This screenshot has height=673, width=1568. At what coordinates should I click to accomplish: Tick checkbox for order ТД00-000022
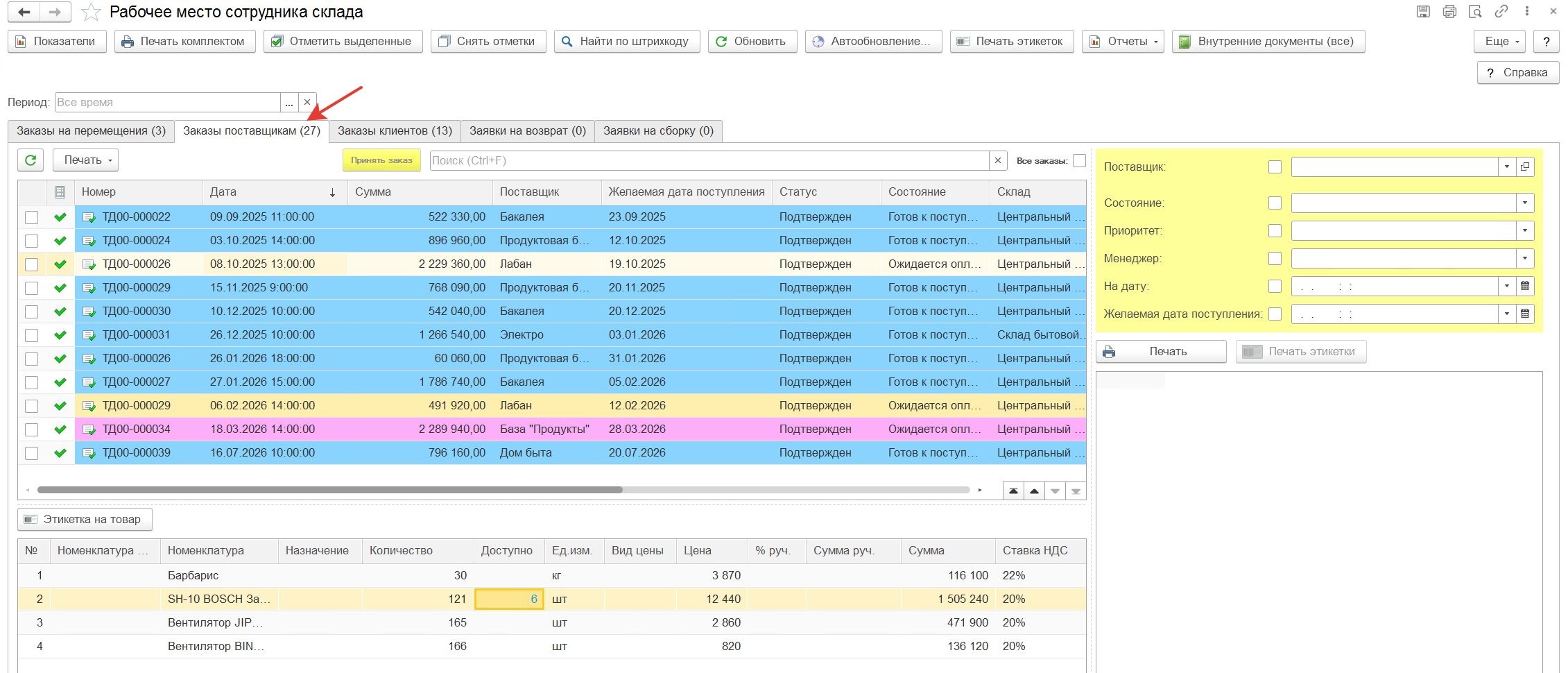pyautogui.click(x=31, y=217)
